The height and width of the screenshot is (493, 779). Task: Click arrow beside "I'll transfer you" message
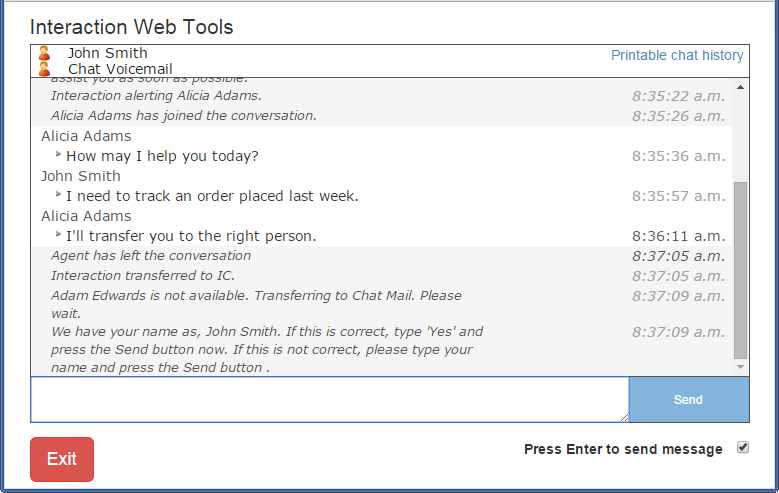click(x=58, y=235)
